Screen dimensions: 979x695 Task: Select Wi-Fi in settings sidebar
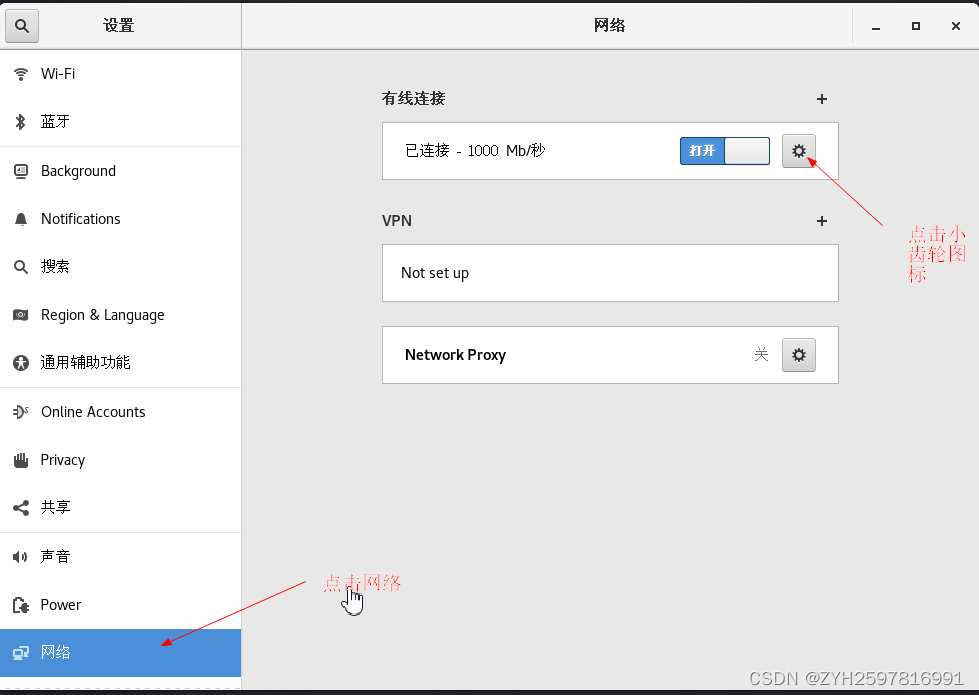(x=121, y=74)
